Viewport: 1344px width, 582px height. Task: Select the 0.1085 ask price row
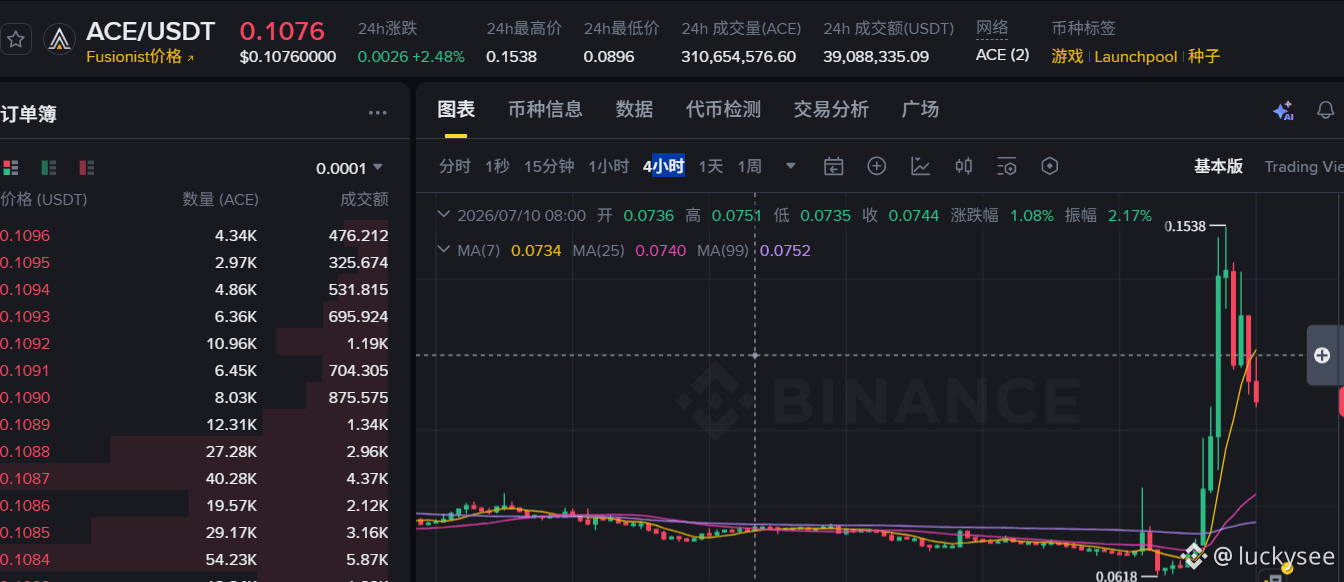pos(194,533)
